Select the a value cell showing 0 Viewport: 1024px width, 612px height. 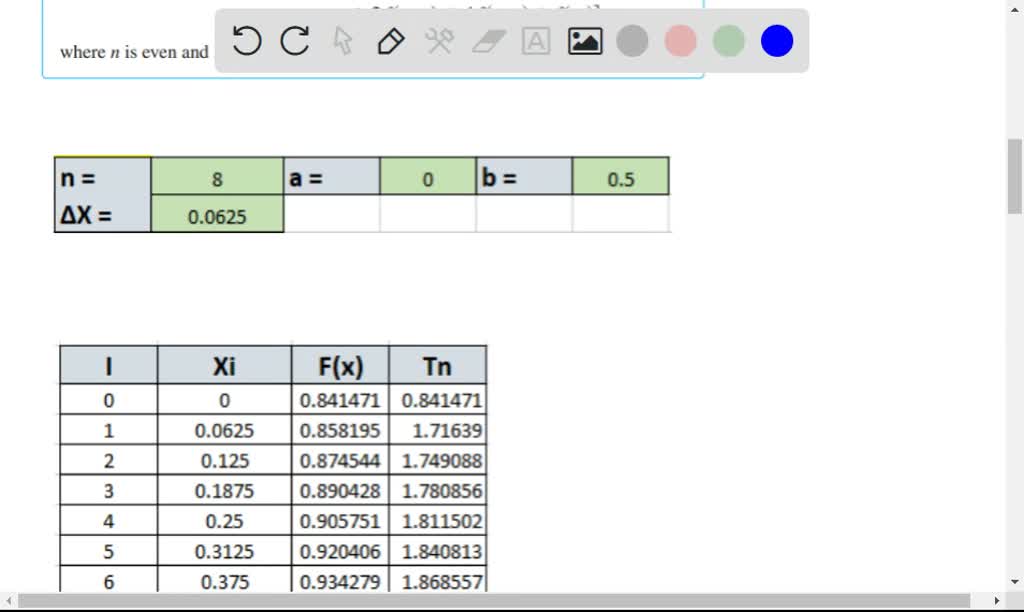click(x=428, y=176)
